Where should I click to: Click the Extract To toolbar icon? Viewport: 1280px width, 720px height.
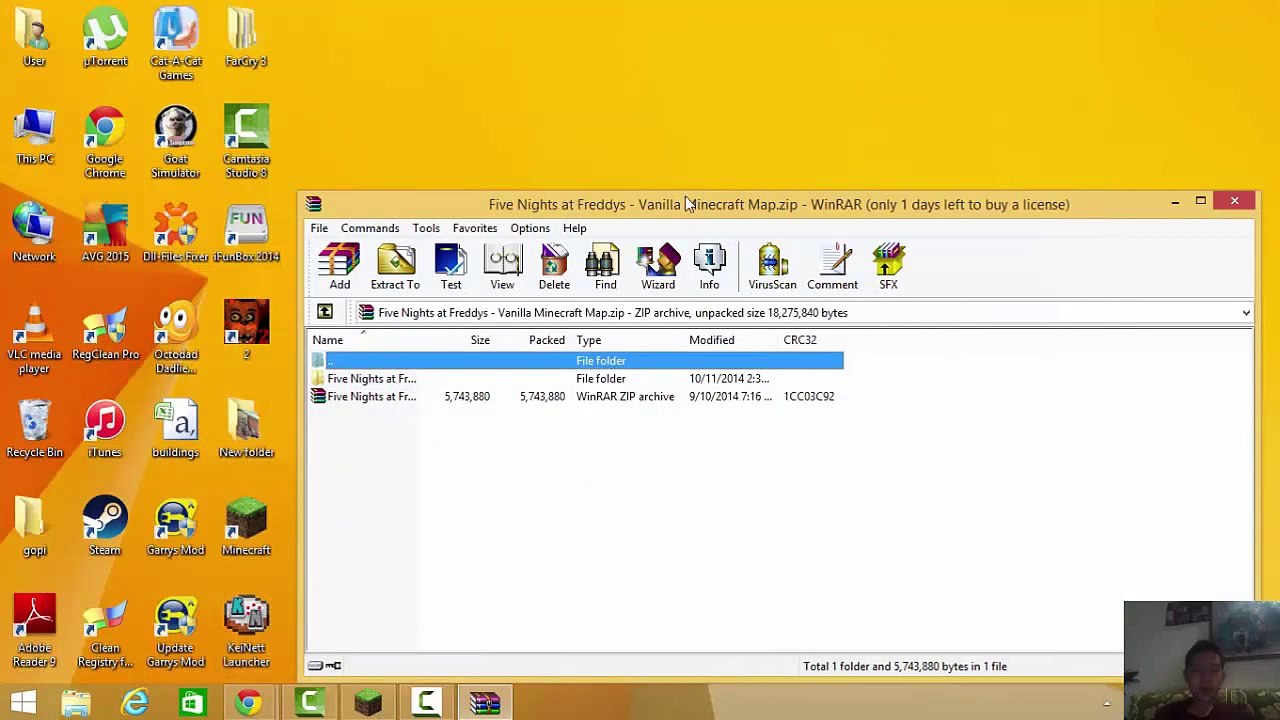pos(395,267)
